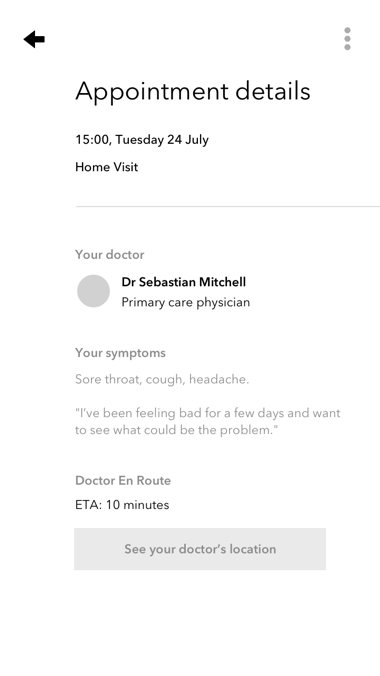Tap the ETA: 10 minutes text
The height and width of the screenshot is (676, 380).
coord(122,505)
